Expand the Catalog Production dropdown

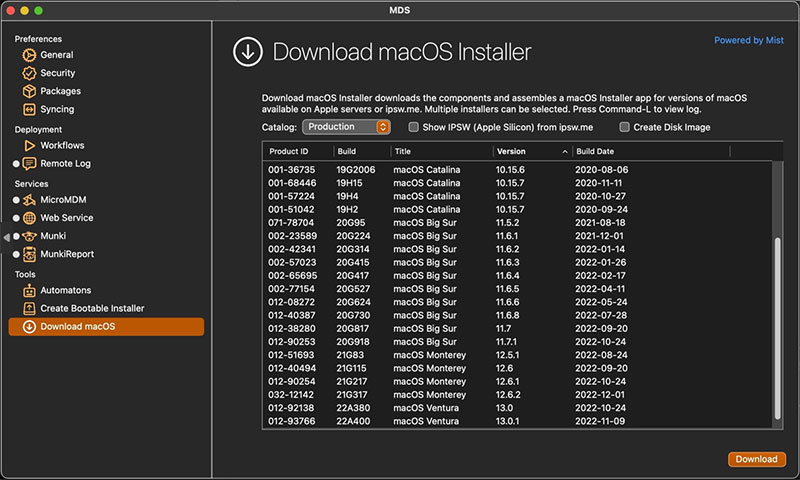click(346, 127)
